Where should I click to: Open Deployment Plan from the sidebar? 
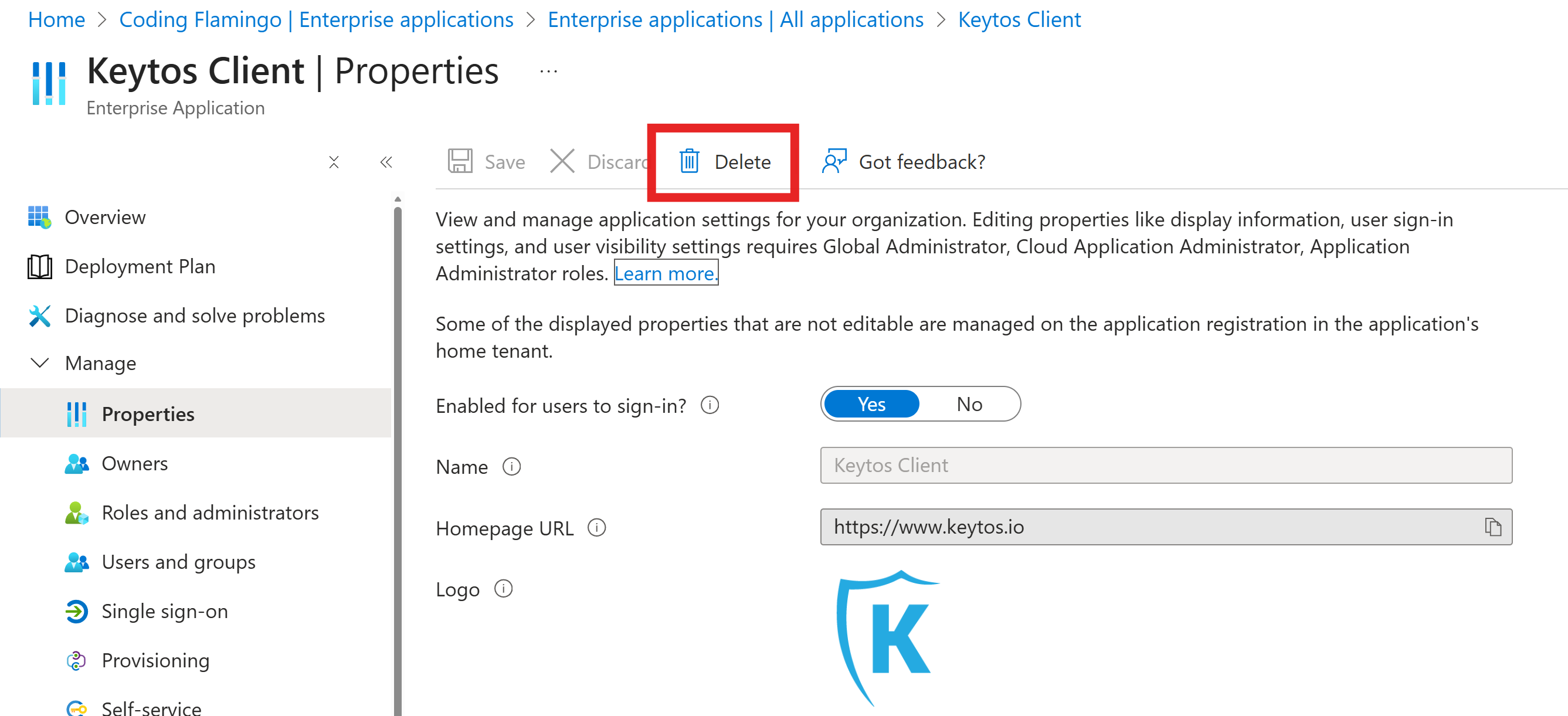pyautogui.click(x=140, y=266)
